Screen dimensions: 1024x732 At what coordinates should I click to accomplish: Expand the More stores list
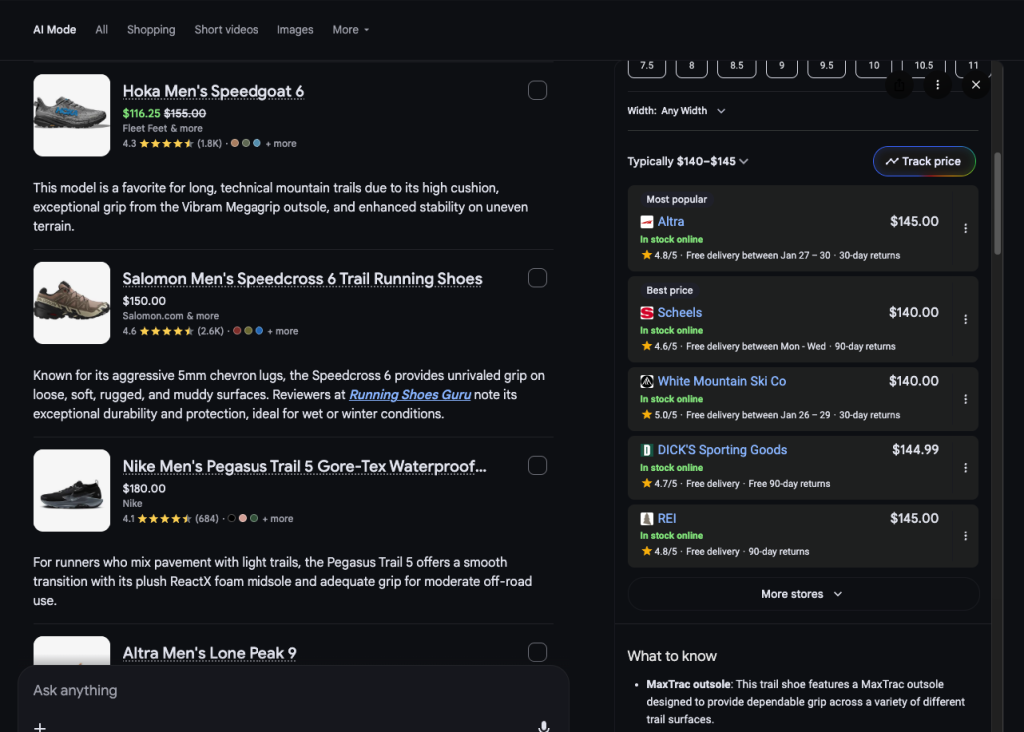803,594
